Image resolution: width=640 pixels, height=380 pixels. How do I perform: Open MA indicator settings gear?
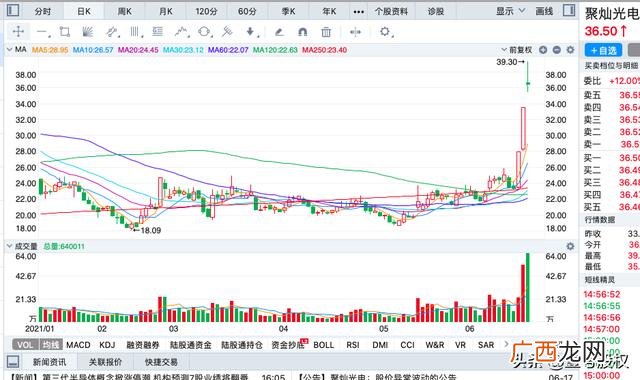tap(570, 50)
